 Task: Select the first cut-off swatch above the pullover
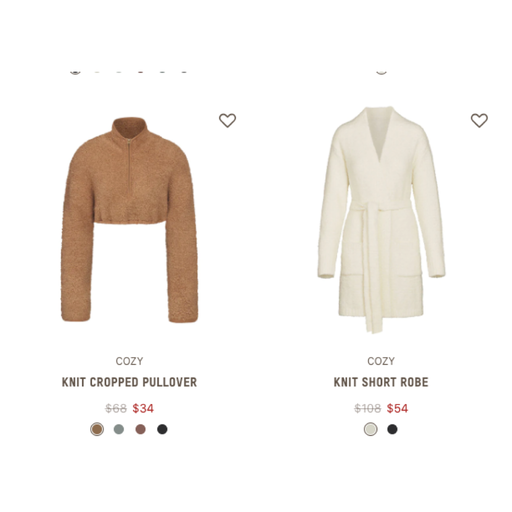click(75, 72)
